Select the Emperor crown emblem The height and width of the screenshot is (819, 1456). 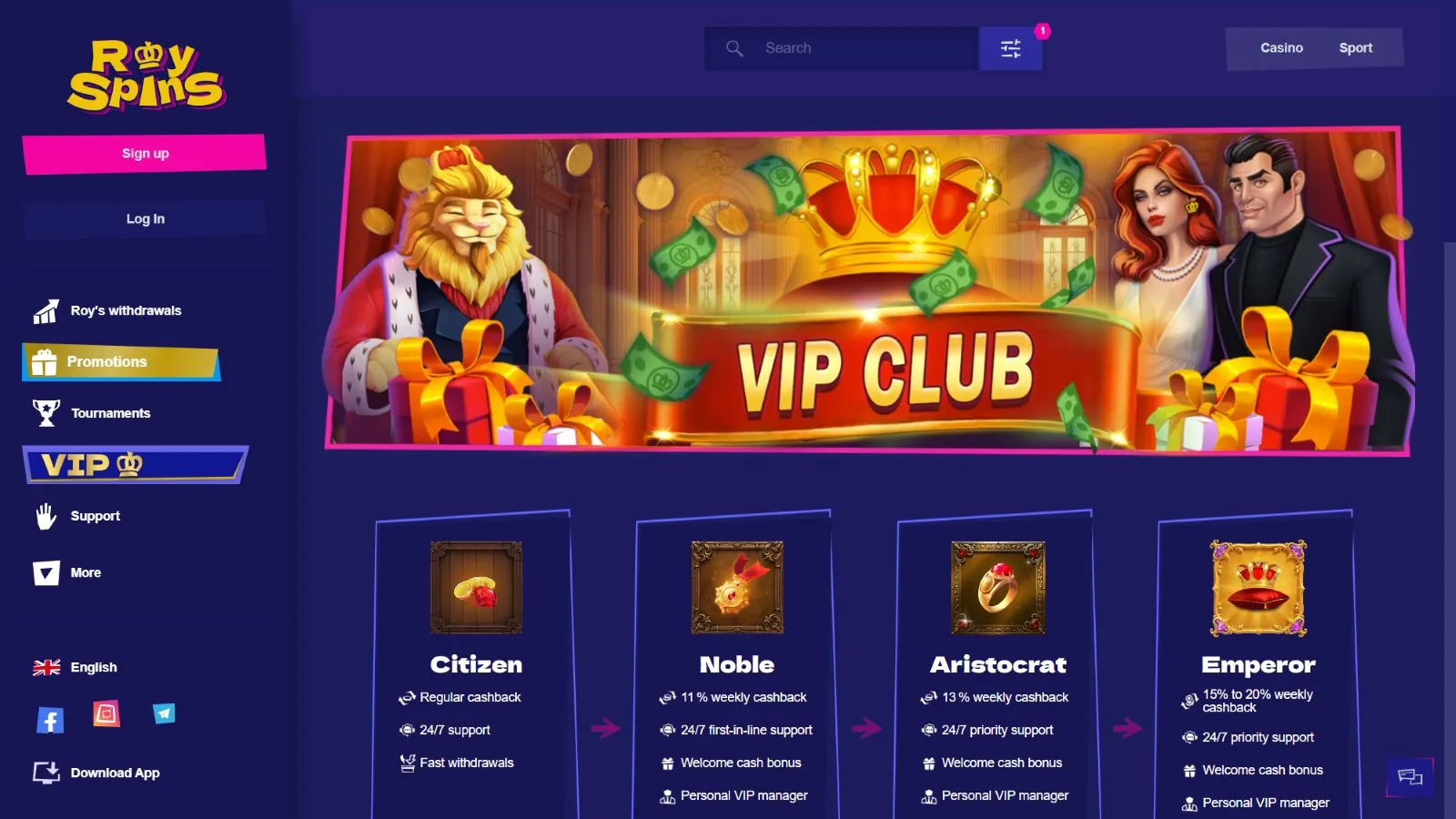coord(1259,588)
